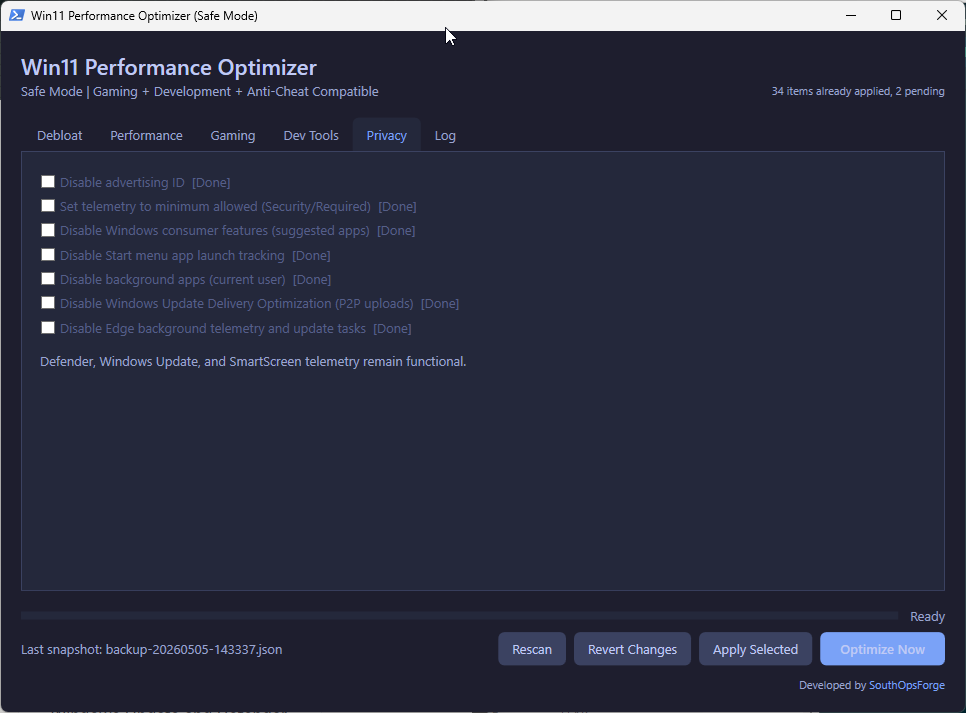Screen dimensions: 966x713
Task: View the Log tab
Action: tap(445, 136)
